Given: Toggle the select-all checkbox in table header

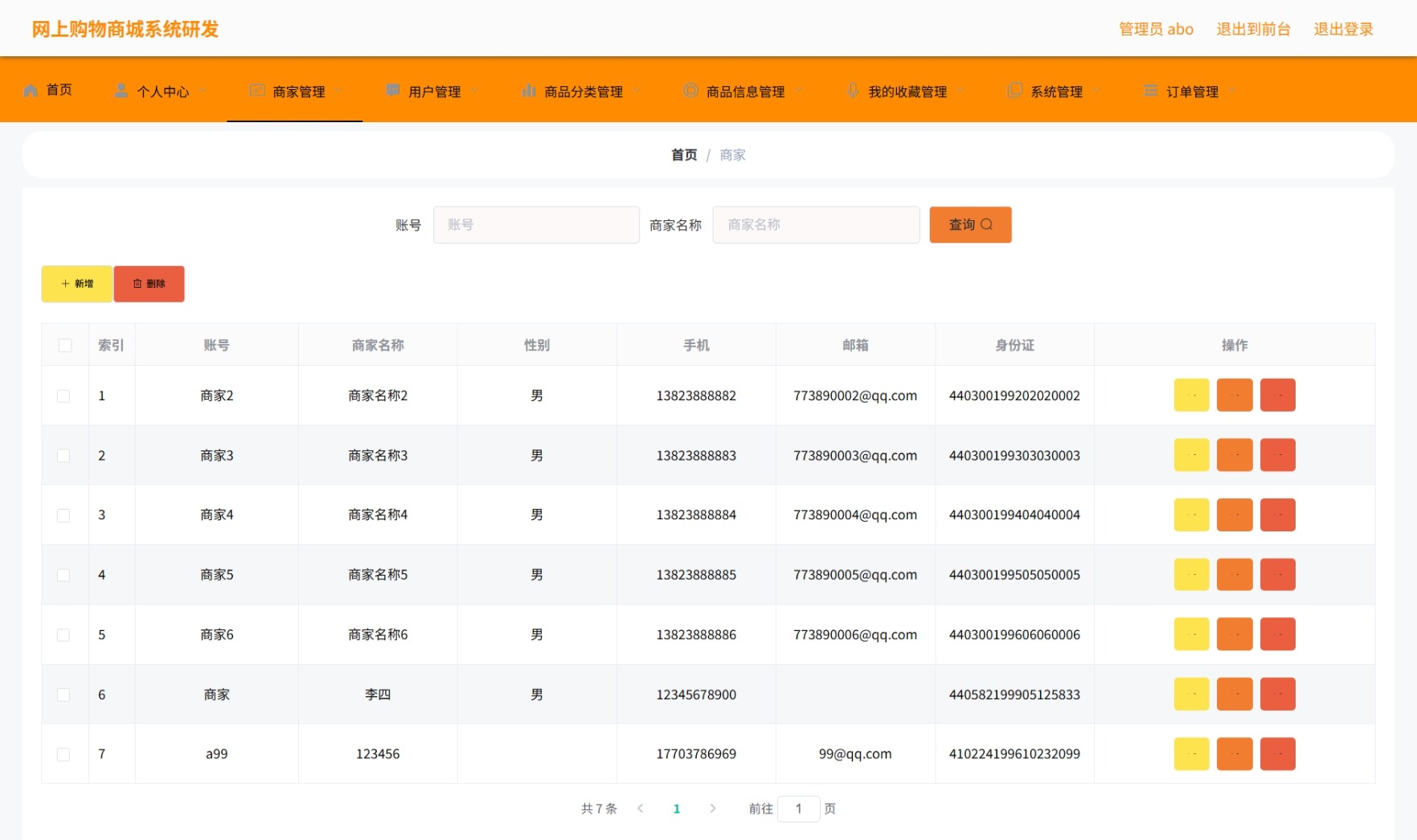Looking at the screenshot, I should [65, 345].
